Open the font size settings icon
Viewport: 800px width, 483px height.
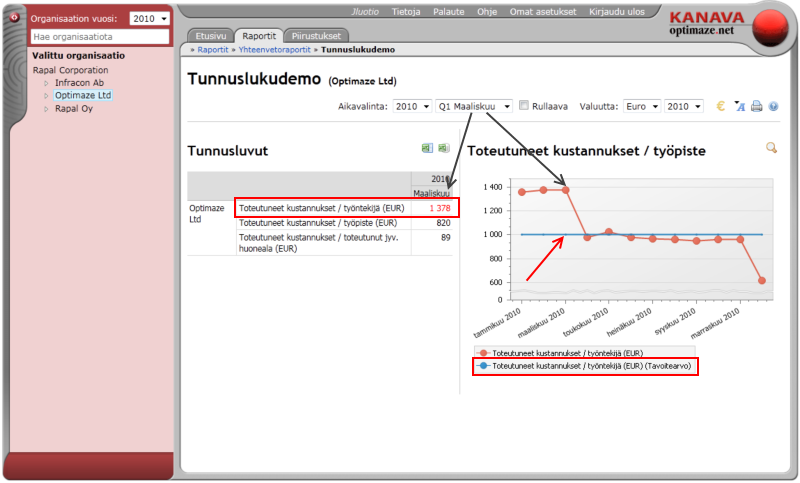click(740, 106)
